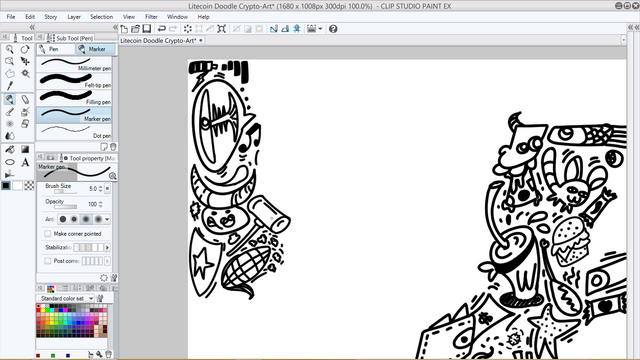Select the Move layer tool
640x360 pixels.
pos(25,61)
